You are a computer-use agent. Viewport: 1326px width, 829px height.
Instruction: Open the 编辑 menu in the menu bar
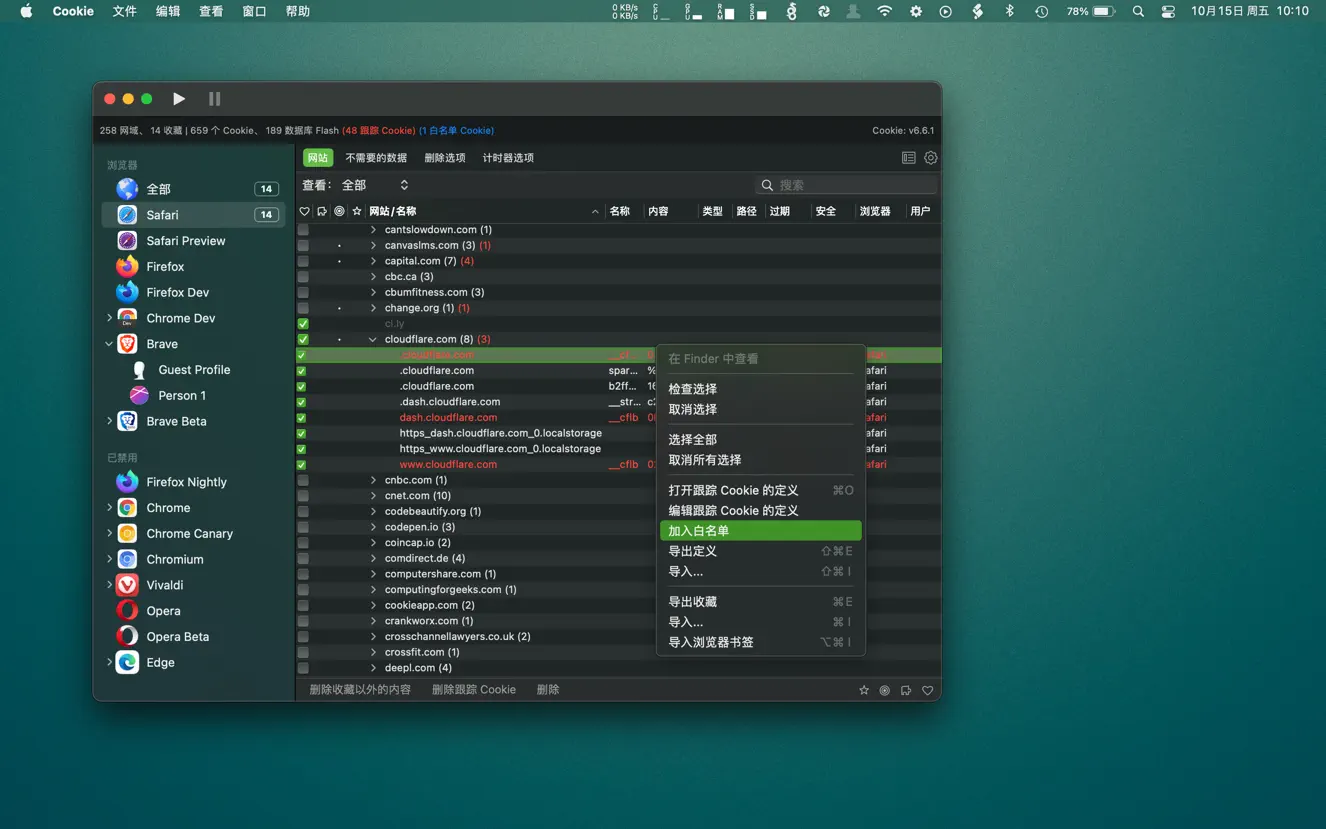(168, 11)
